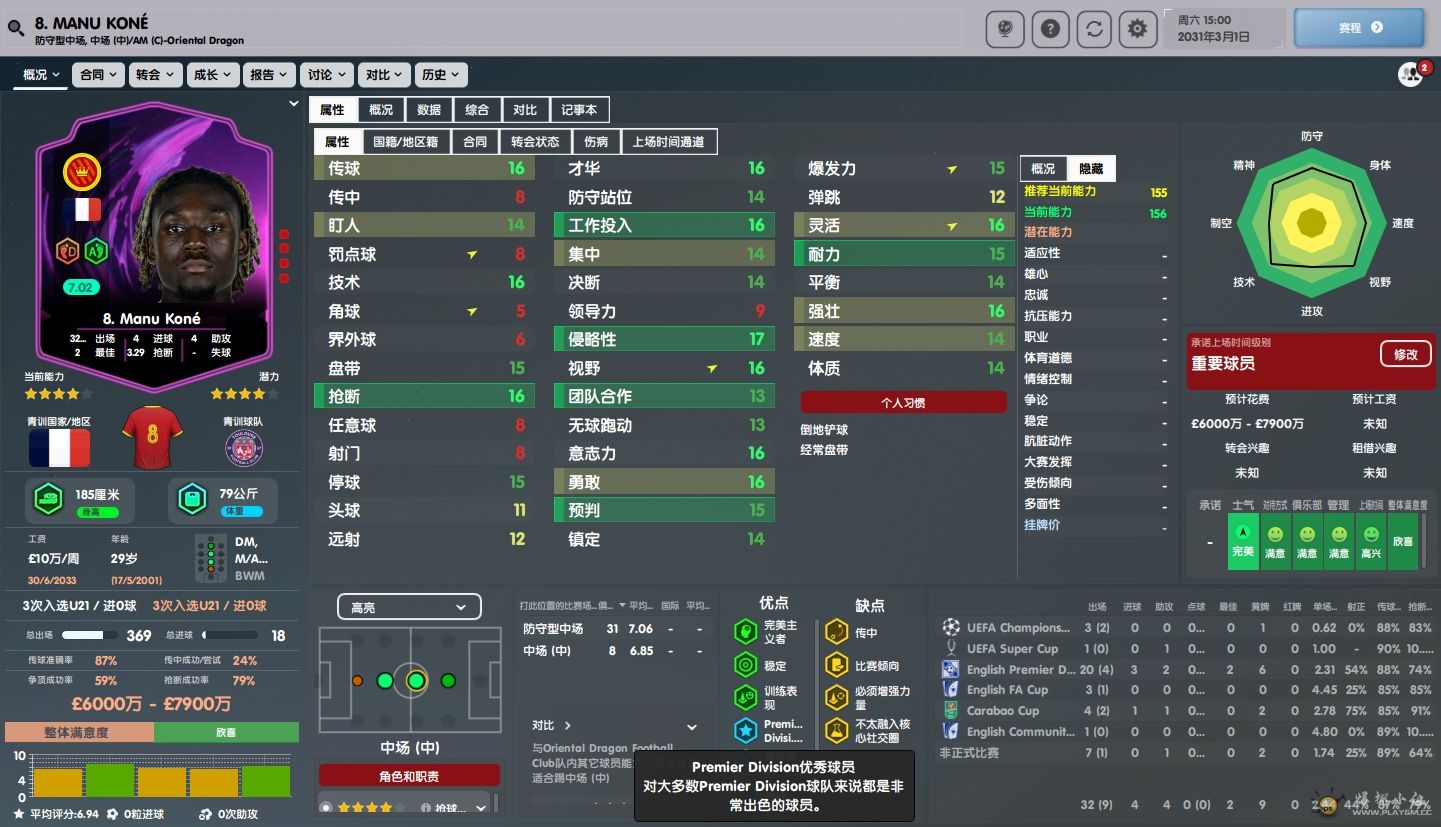Viewport: 1441px width, 827px height.
Task: Select the 概况 tab beside 隐藏
Action: (x=1043, y=169)
